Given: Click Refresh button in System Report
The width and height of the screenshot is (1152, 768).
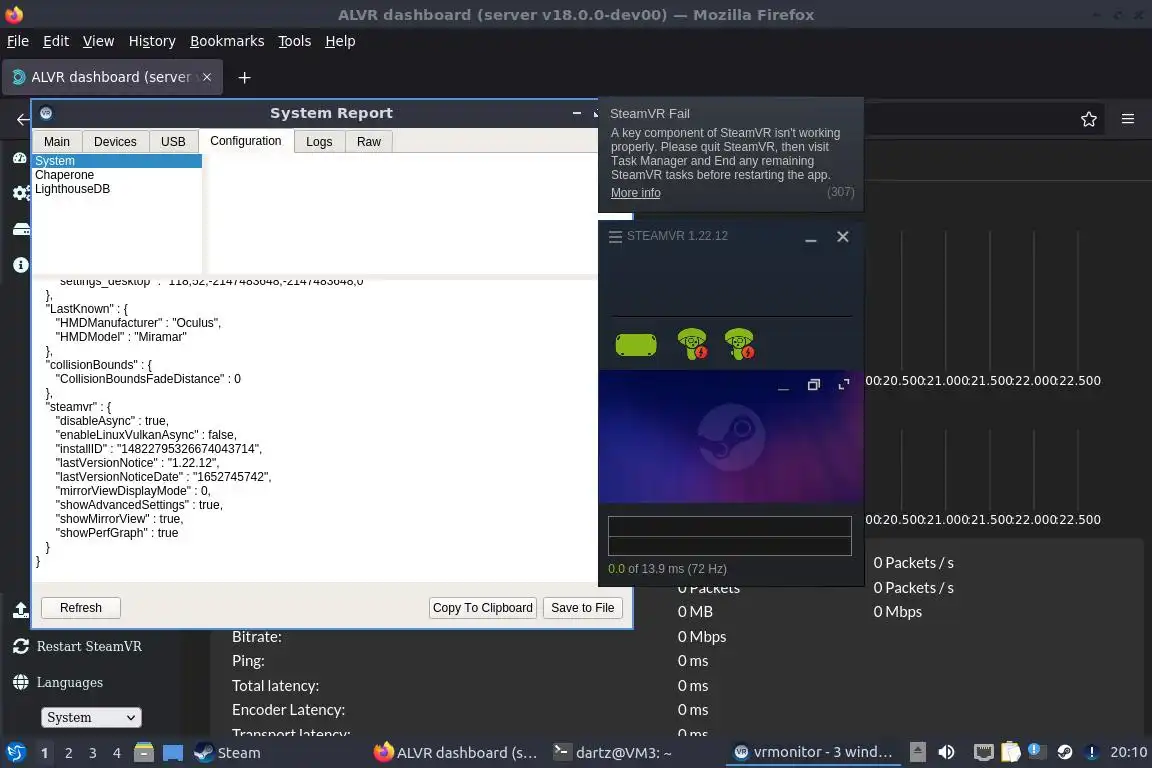Looking at the screenshot, I should [x=81, y=608].
